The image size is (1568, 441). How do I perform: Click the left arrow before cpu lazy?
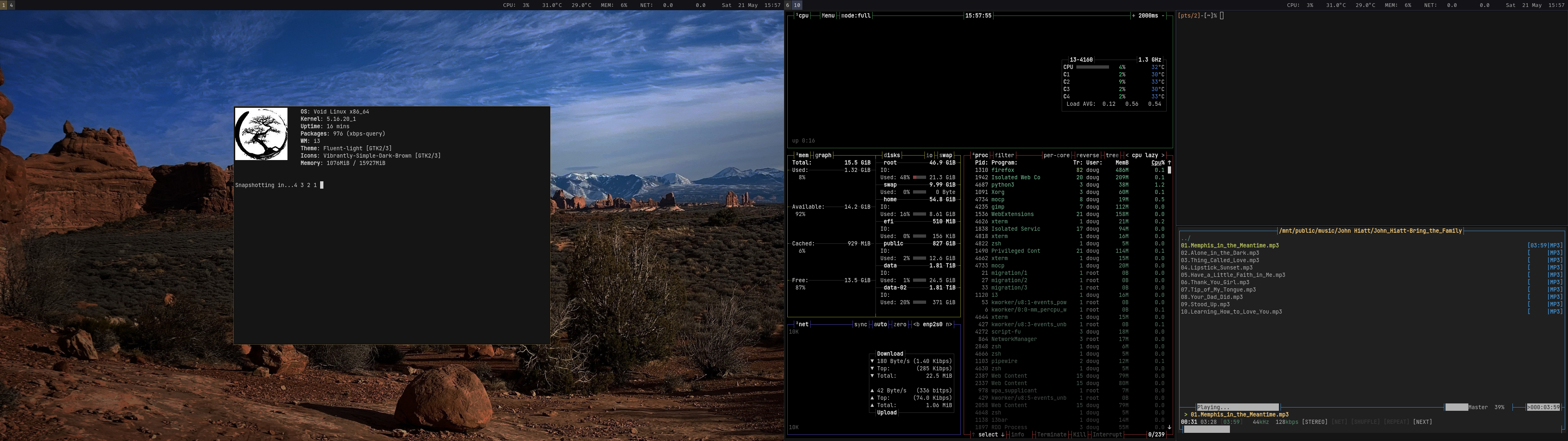coord(1127,155)
